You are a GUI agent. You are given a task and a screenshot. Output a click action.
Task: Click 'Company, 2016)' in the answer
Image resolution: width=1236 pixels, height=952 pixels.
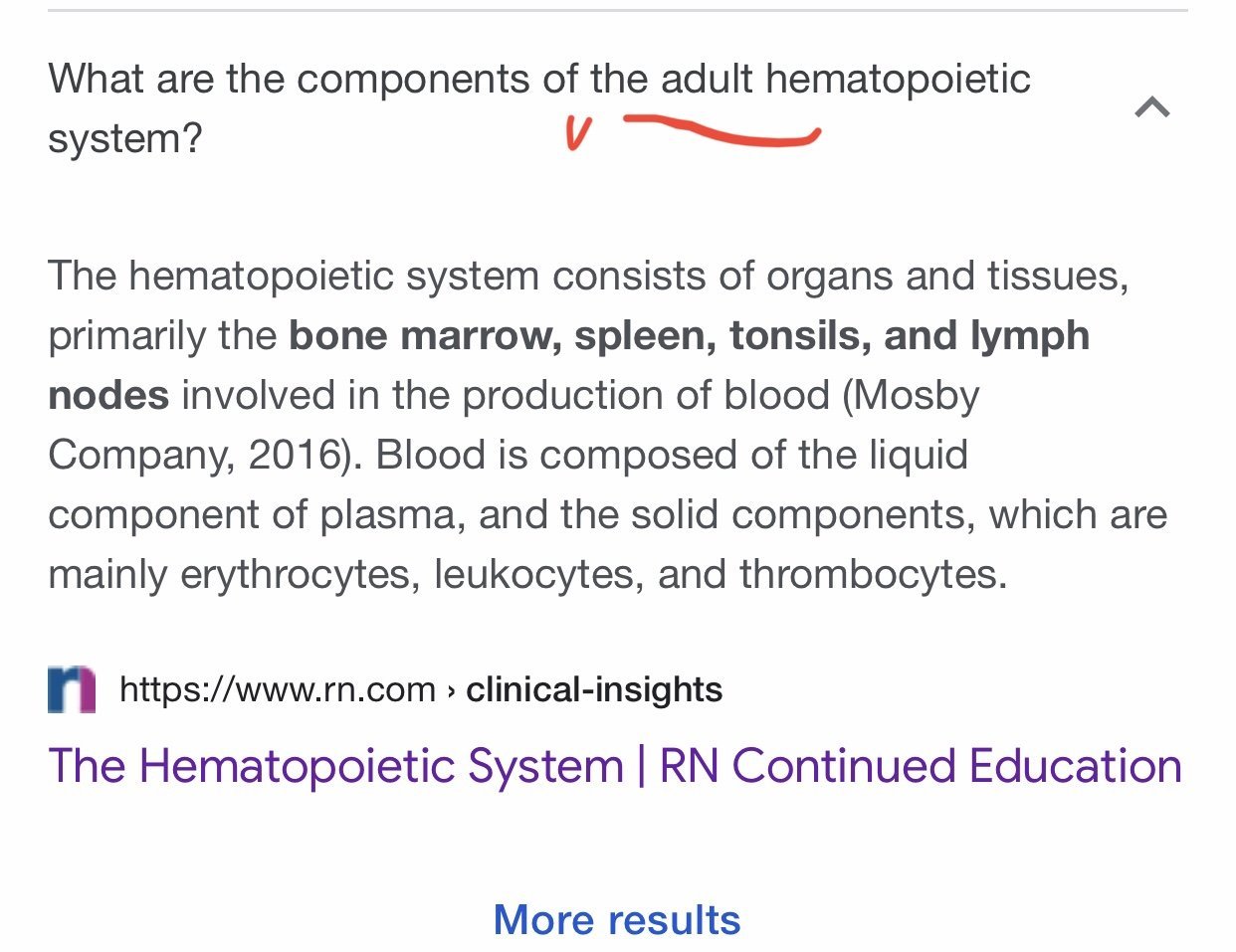click(x=197, y=456)
